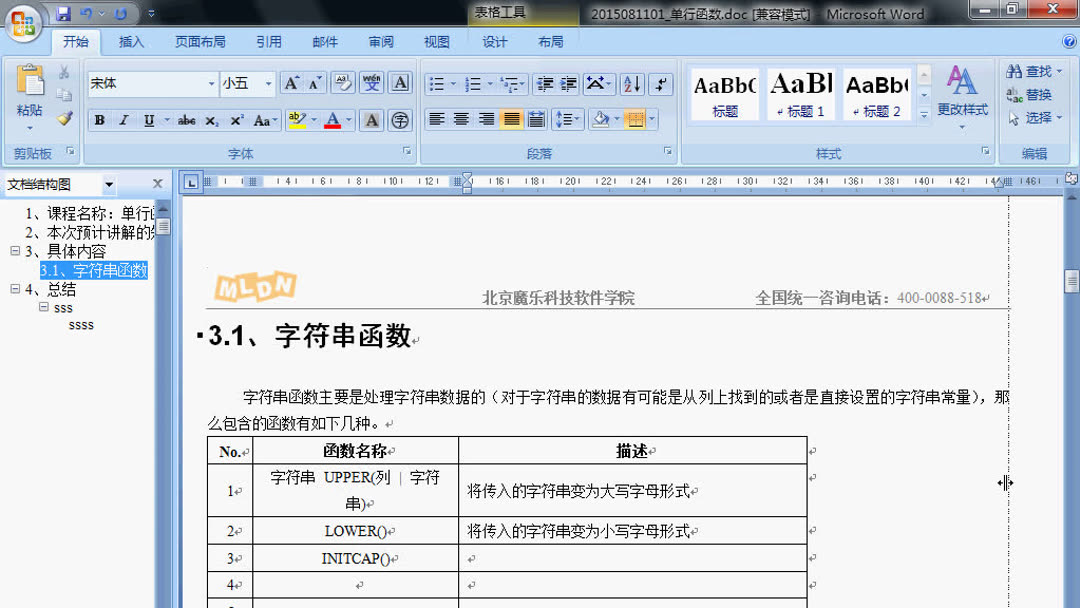Apply the red font color swatch
The image size is (1080, 608).
click(333, 120)
